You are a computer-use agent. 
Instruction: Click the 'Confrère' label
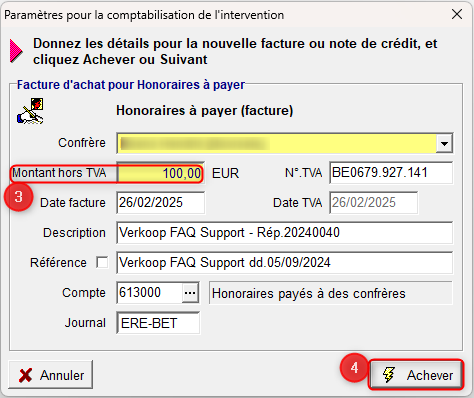[x=82, y=143]
